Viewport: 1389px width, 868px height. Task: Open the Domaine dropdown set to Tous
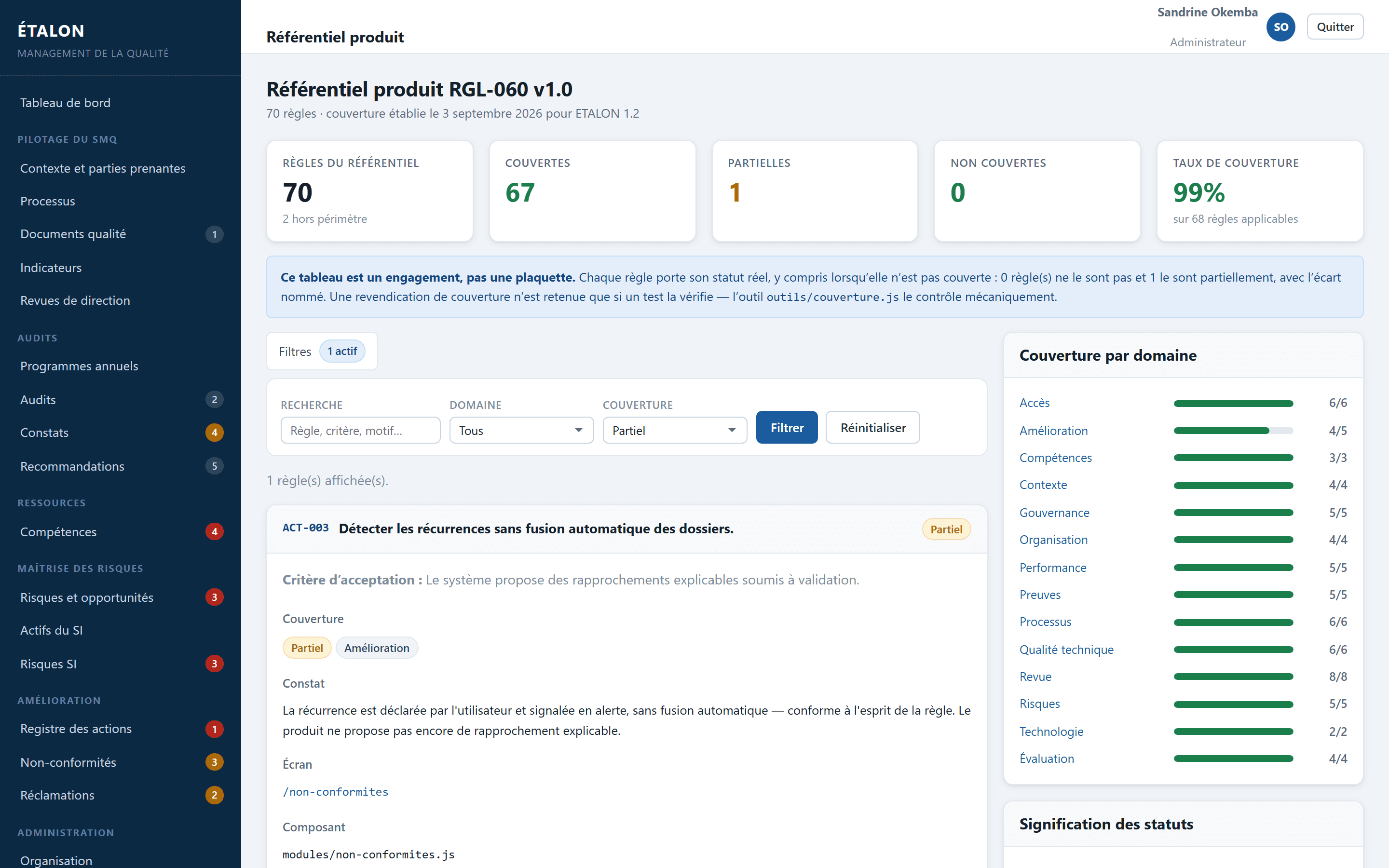tap(521, 431)
